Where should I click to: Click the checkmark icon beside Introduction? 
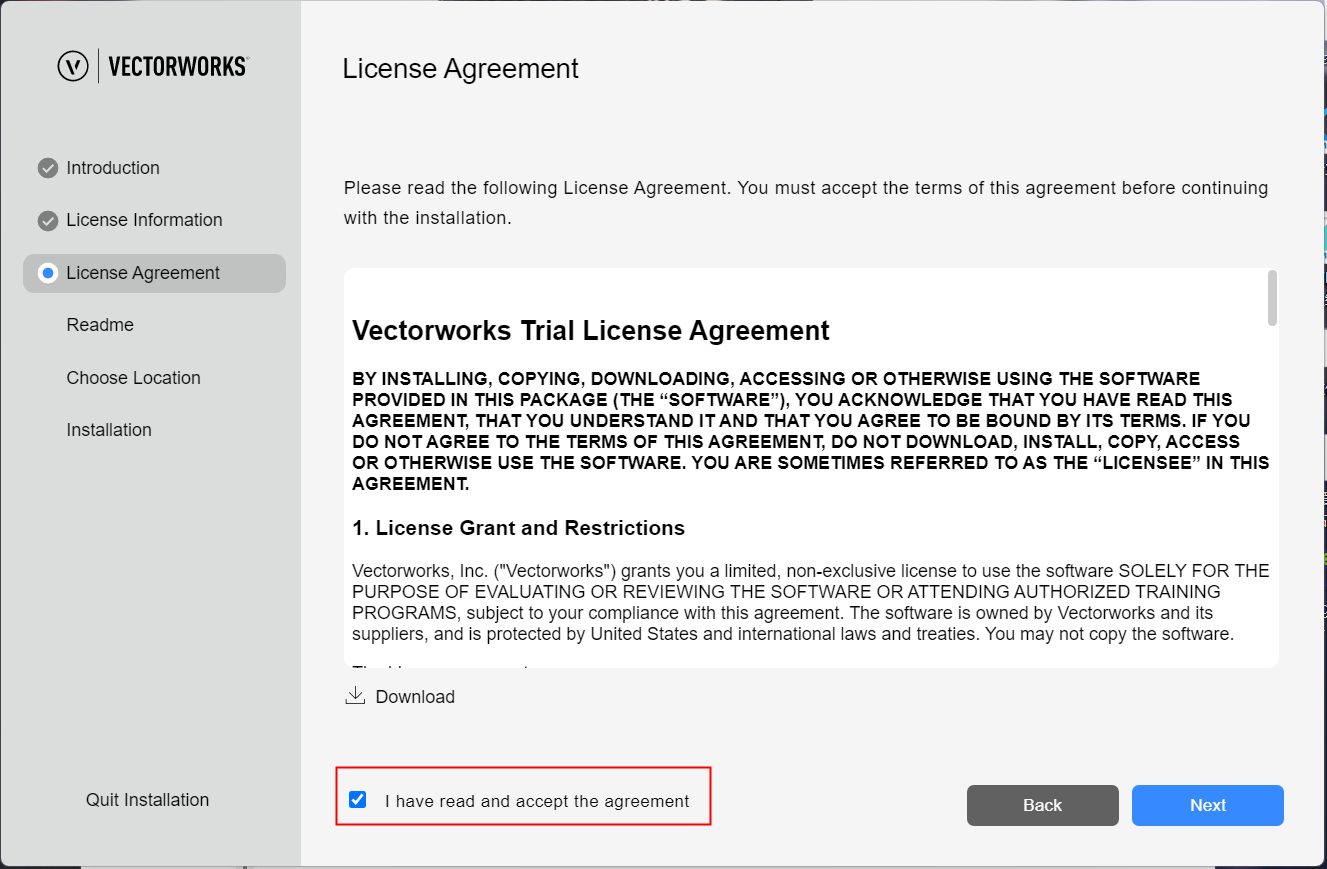pyautogui.click(x=48, y=168)
